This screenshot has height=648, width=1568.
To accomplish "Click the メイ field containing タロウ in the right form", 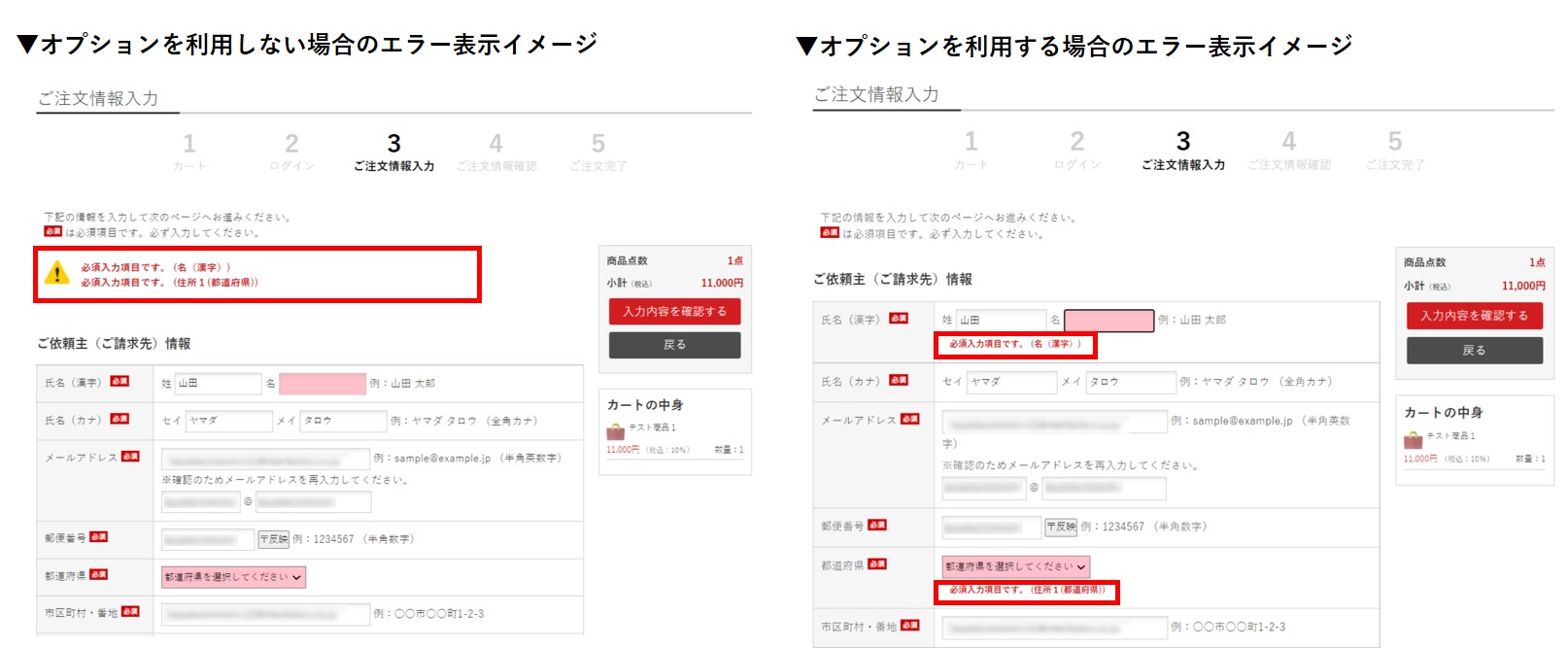I will 1130,382.
